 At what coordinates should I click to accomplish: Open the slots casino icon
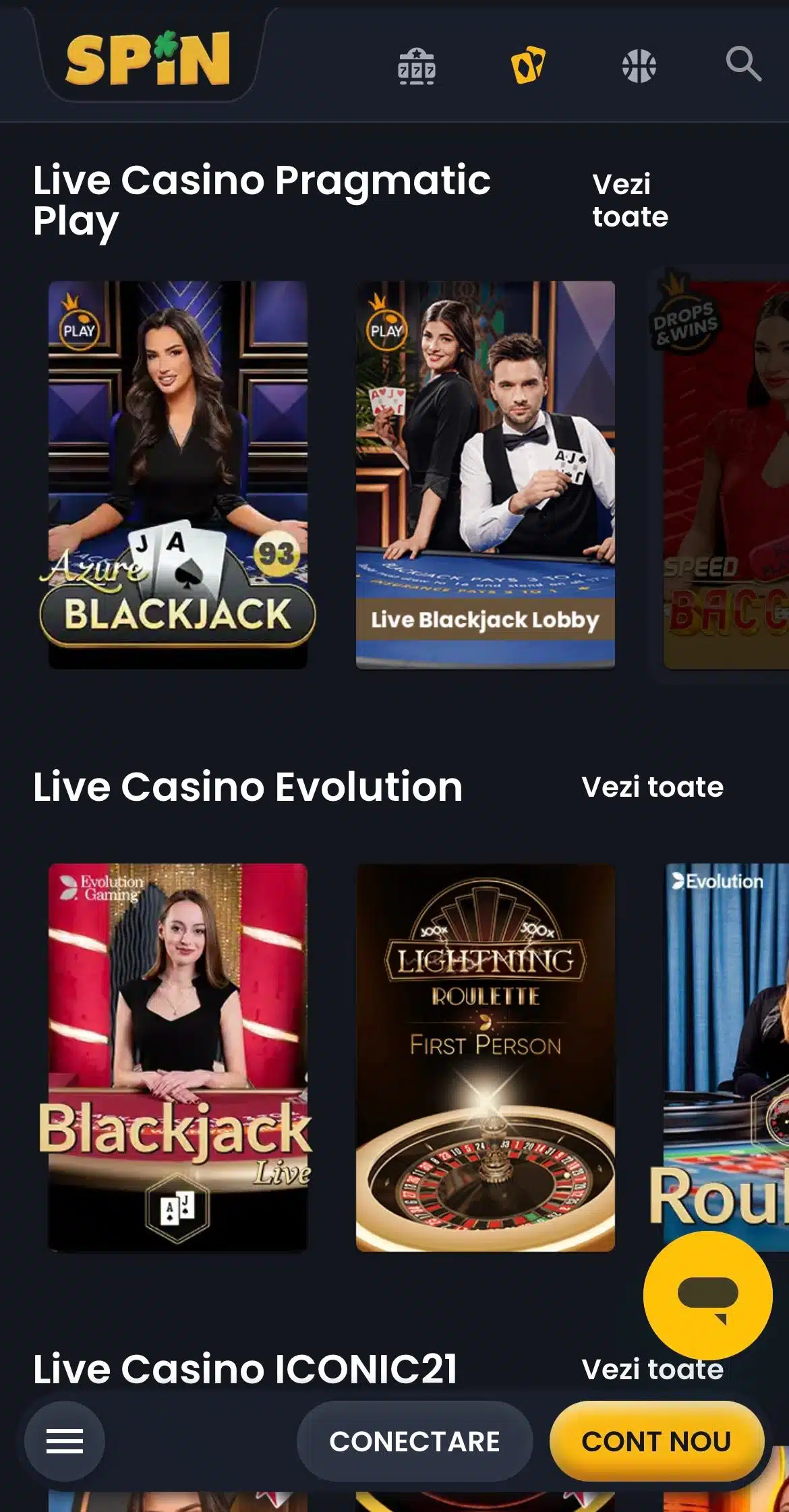click(x=416, y=66)
